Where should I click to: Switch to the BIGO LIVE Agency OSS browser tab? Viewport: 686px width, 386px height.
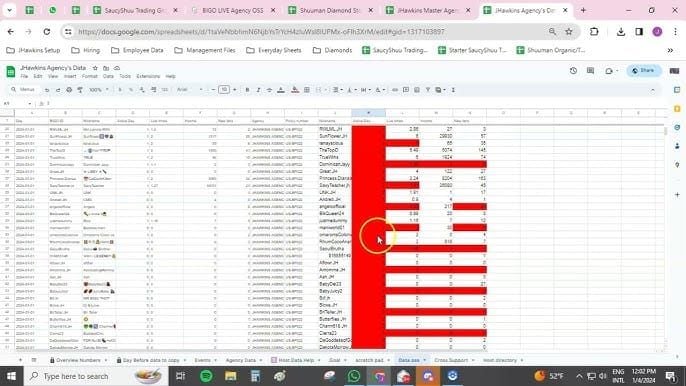tap(233, 10)
